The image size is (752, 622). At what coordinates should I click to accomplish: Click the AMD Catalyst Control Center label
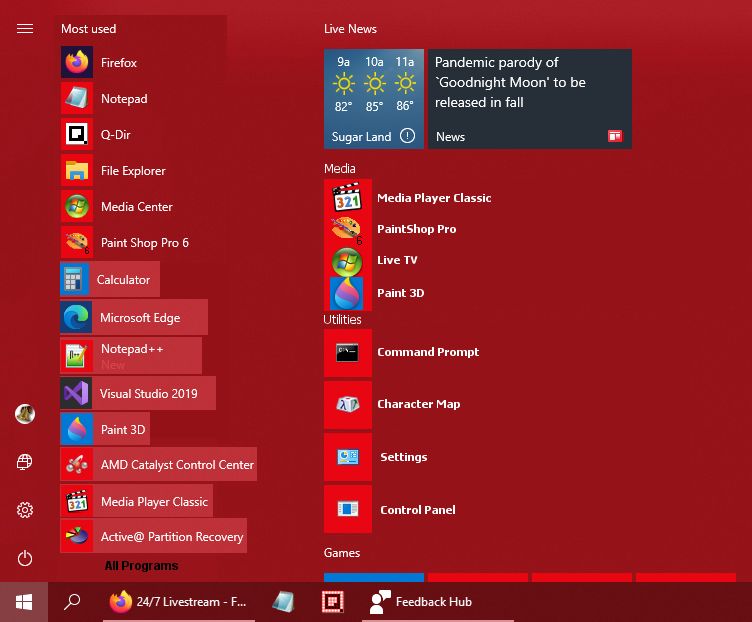coord(177,465)
